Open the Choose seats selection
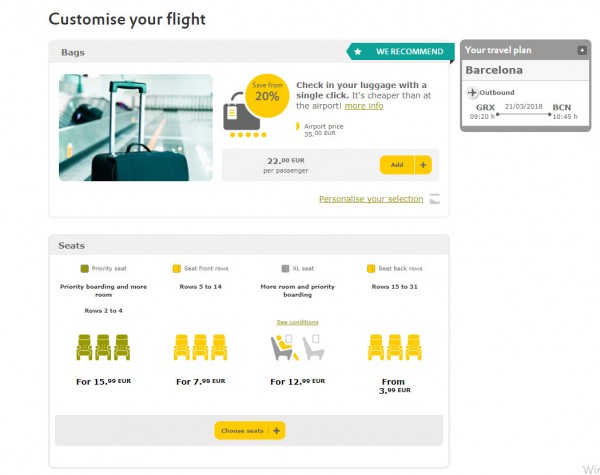Viewport: 600px width, 475px height. coord(250,431)
